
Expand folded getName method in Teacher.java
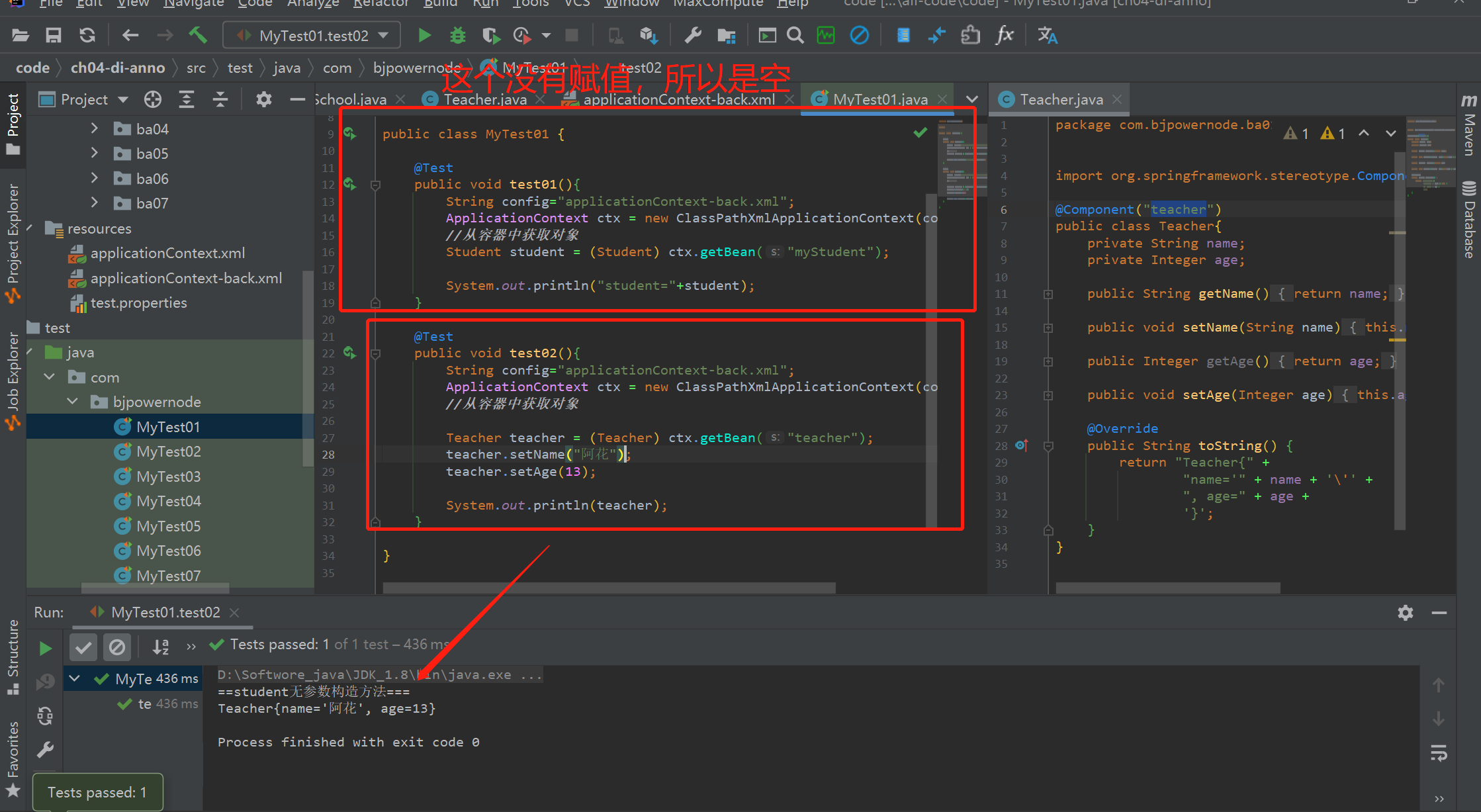tap(1048, 294)
